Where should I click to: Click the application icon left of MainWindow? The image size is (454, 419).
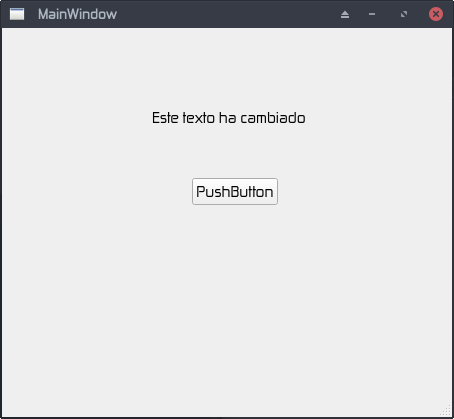click(17, 14)
